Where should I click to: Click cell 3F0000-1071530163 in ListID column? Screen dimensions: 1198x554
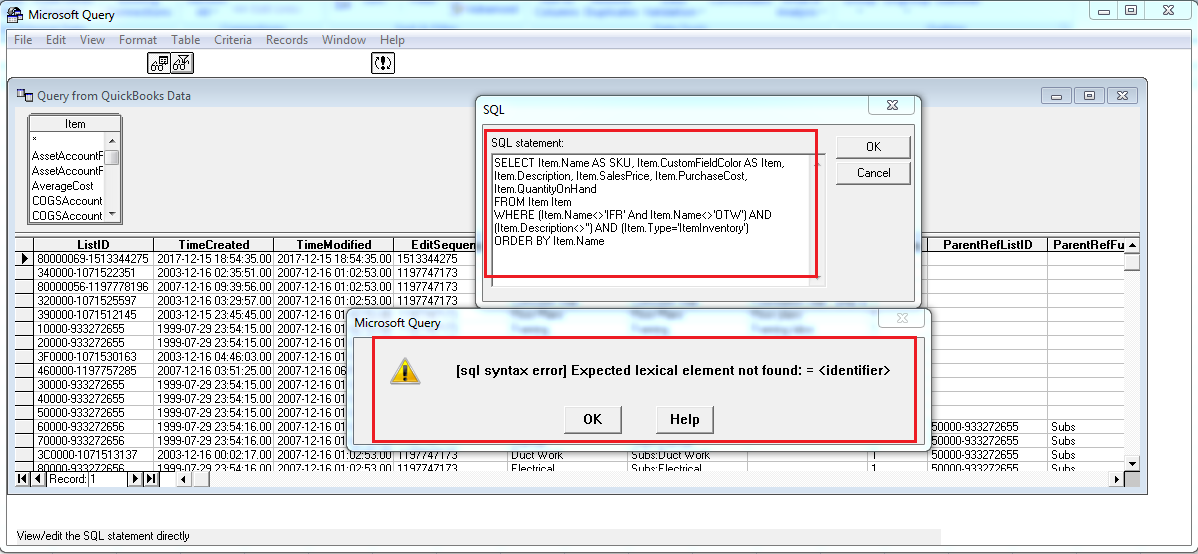coord(94,357)
